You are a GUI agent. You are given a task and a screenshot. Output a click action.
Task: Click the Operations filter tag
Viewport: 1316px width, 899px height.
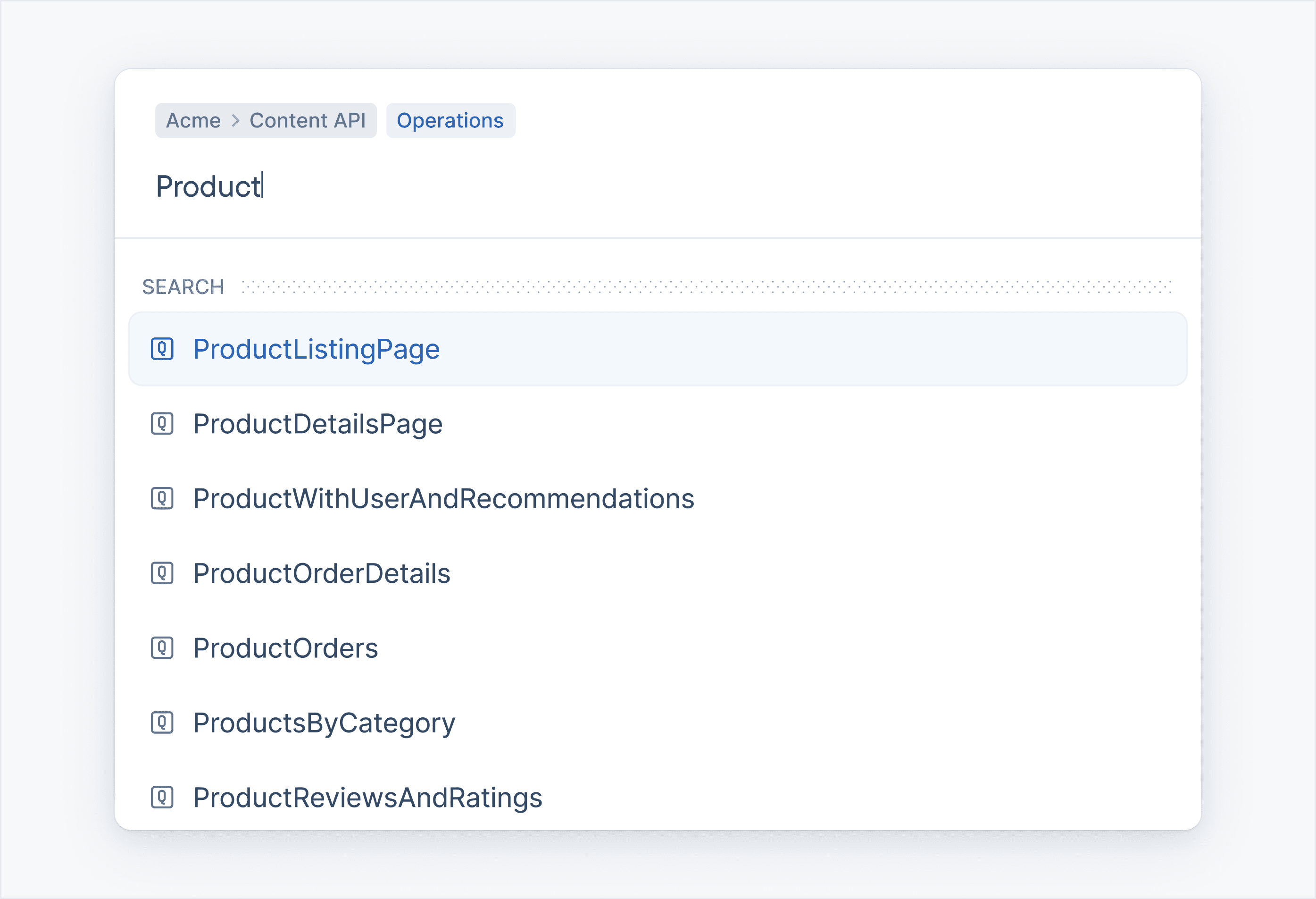pyautogui.click(x=450, y=121)
